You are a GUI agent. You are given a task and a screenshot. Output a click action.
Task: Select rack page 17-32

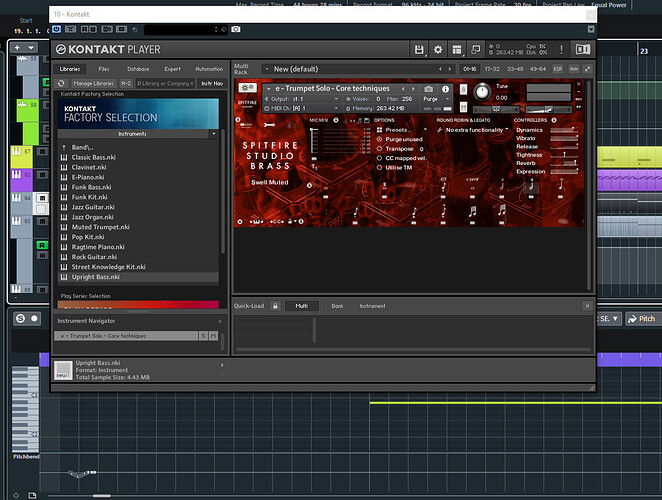point(492,69)
